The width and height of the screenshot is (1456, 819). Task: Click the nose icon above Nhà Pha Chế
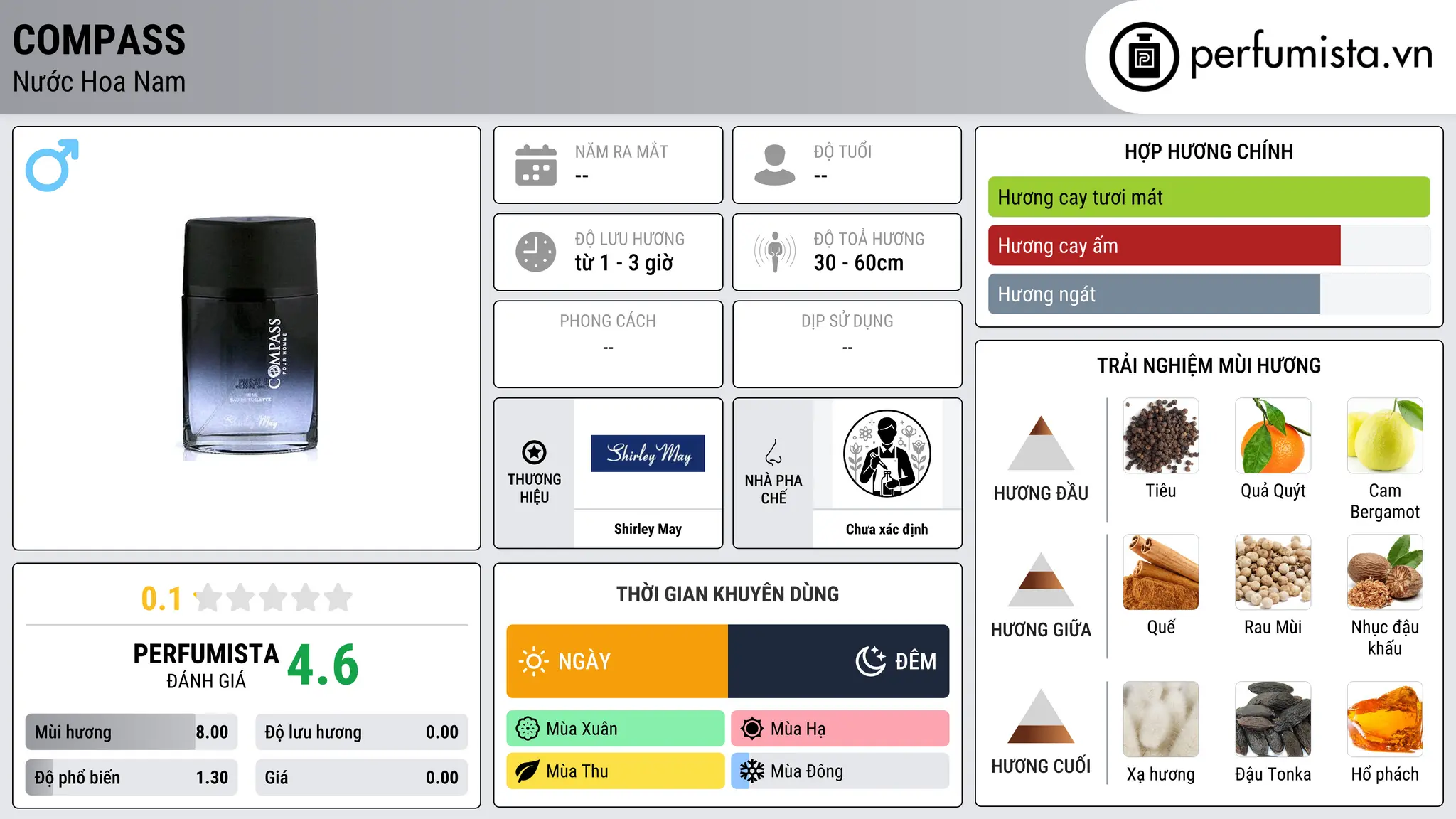tap(773, 452)
